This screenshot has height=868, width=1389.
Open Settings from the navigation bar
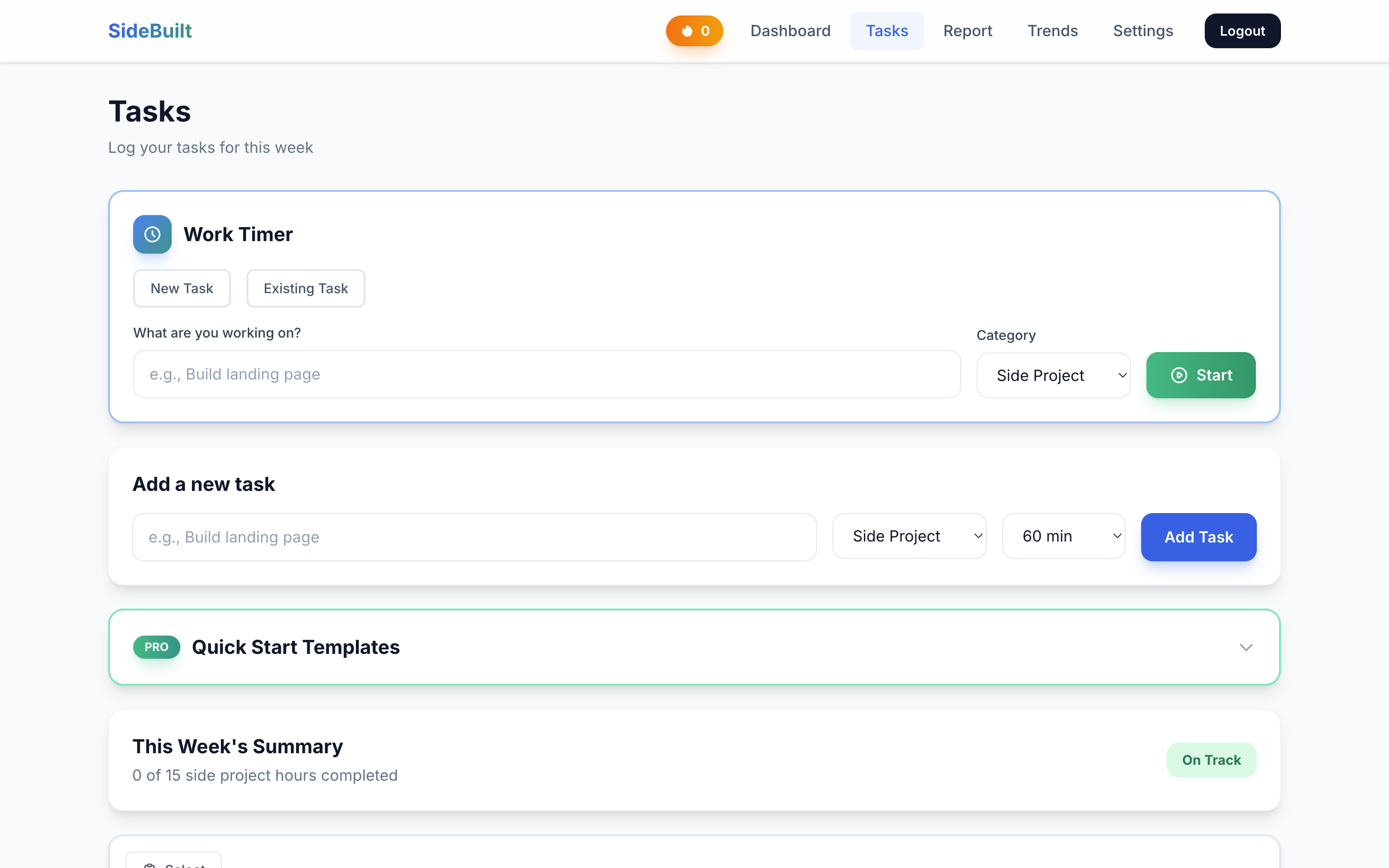1143,30
